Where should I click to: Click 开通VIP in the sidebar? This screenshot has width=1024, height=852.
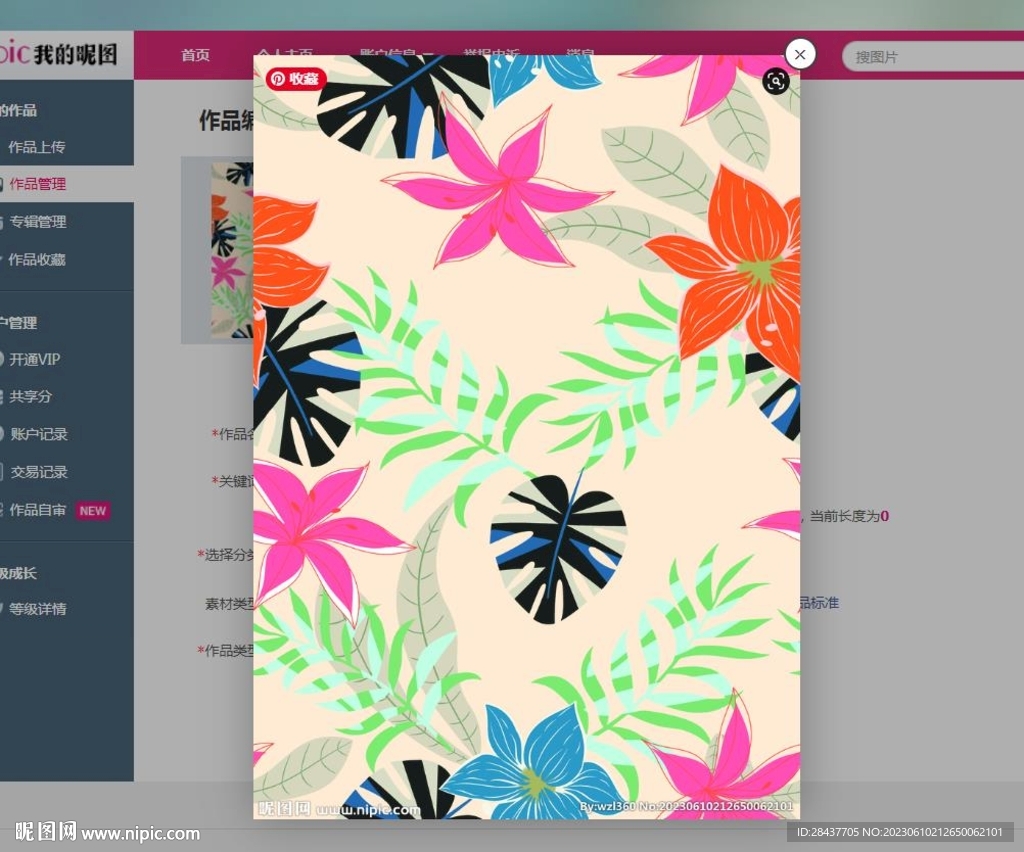(34, 359)
